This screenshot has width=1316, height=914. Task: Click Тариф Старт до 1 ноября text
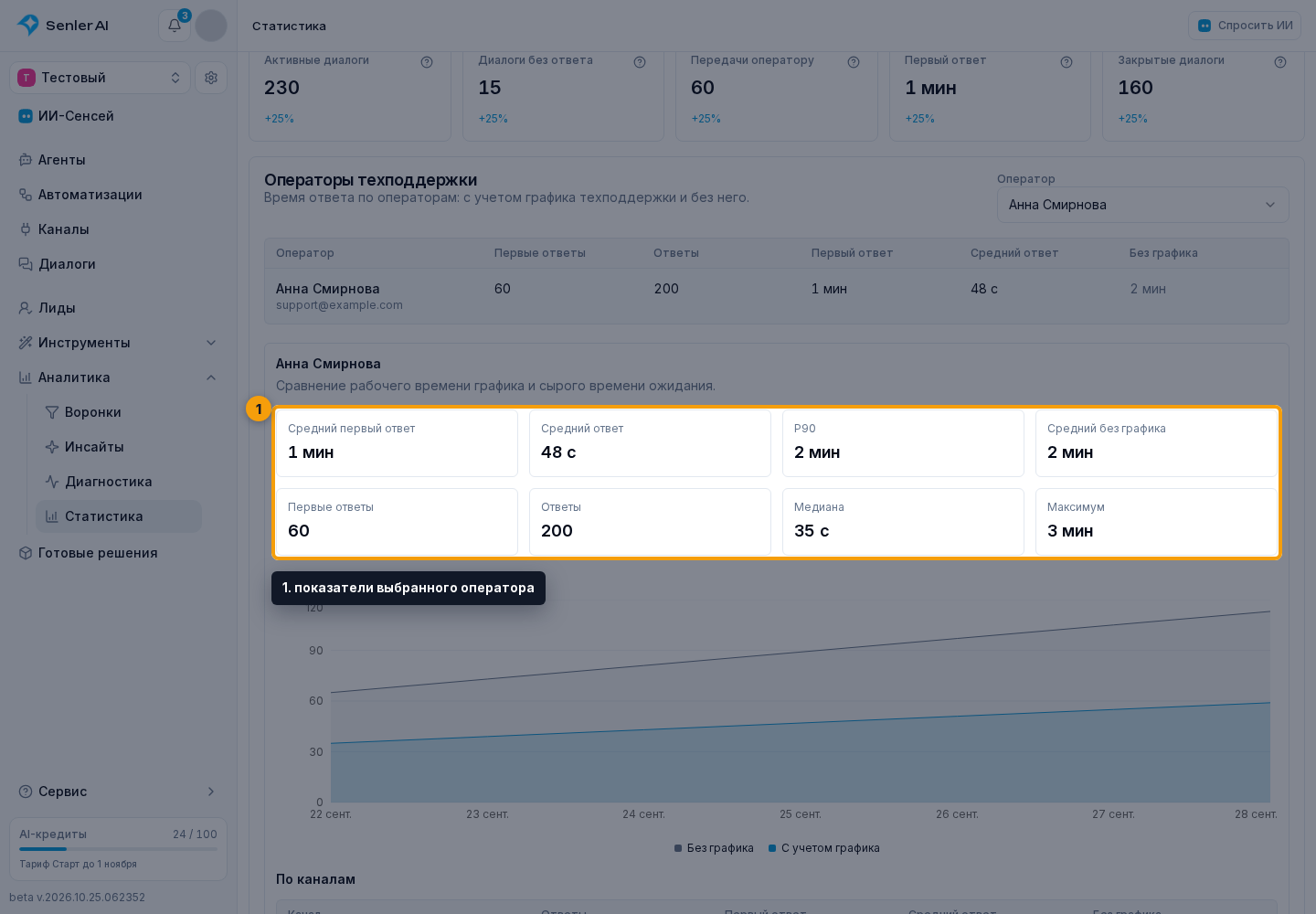coord(78,864)
